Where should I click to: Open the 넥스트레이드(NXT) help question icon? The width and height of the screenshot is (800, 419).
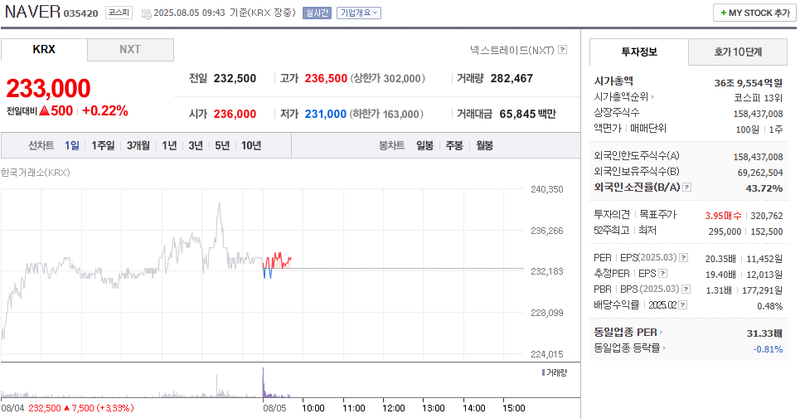(x=562, y=50)
